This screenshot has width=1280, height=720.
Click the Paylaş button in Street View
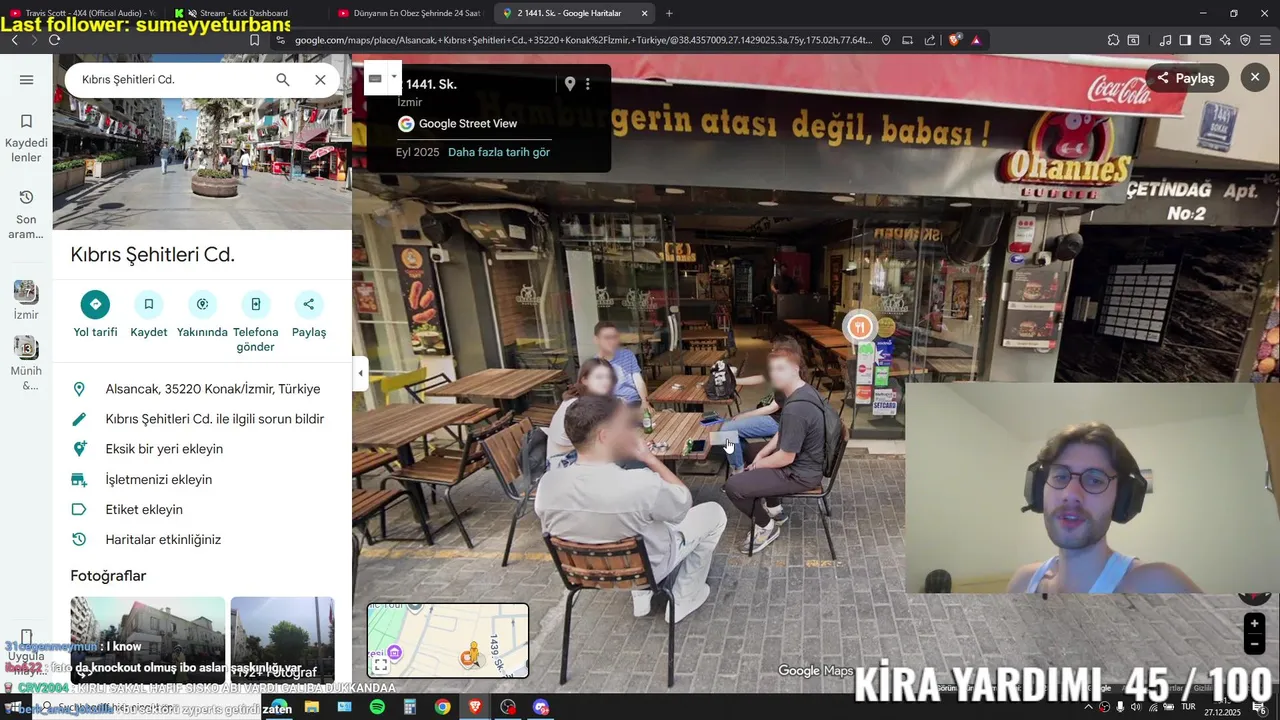1186,78
